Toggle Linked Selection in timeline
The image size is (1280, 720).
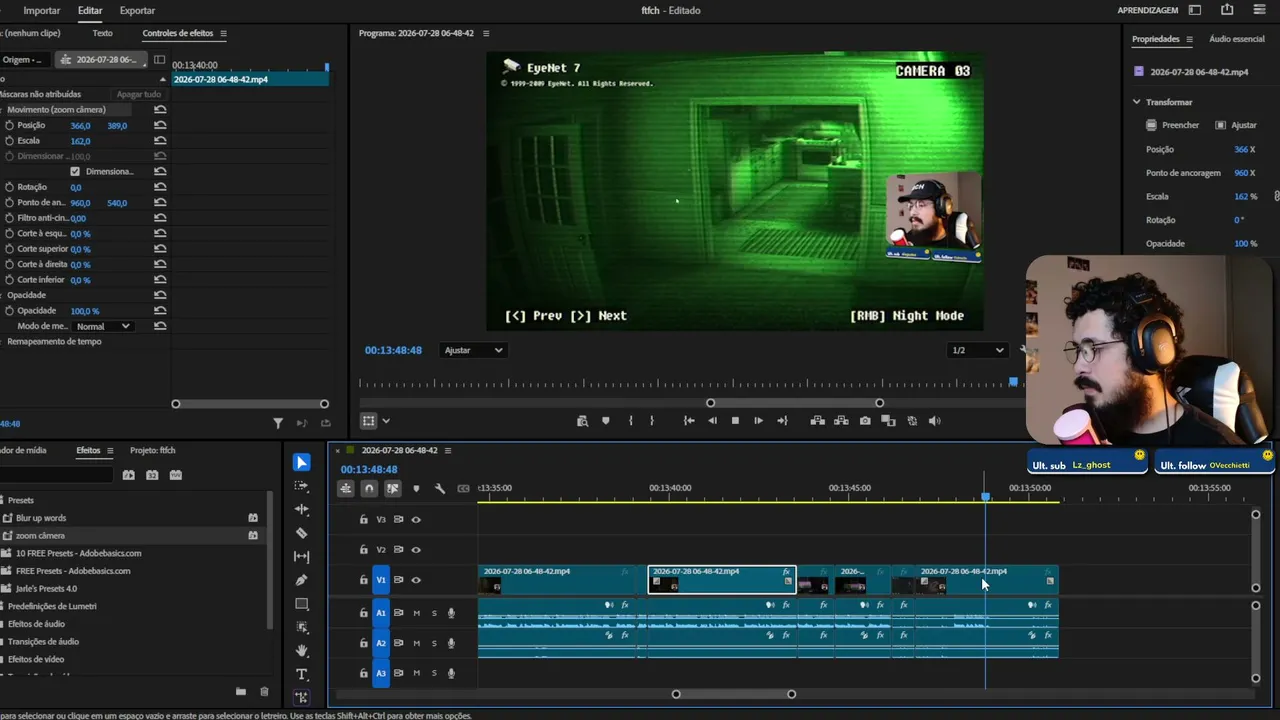point(393,489)
